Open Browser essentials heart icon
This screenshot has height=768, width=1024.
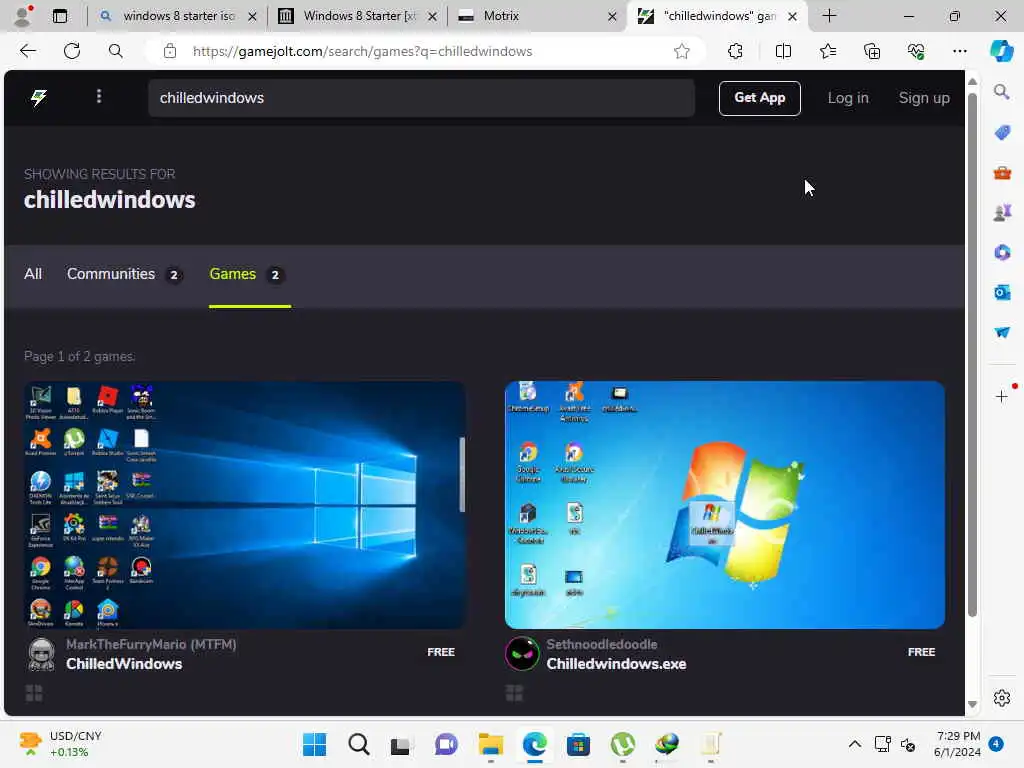pos(916,51)
